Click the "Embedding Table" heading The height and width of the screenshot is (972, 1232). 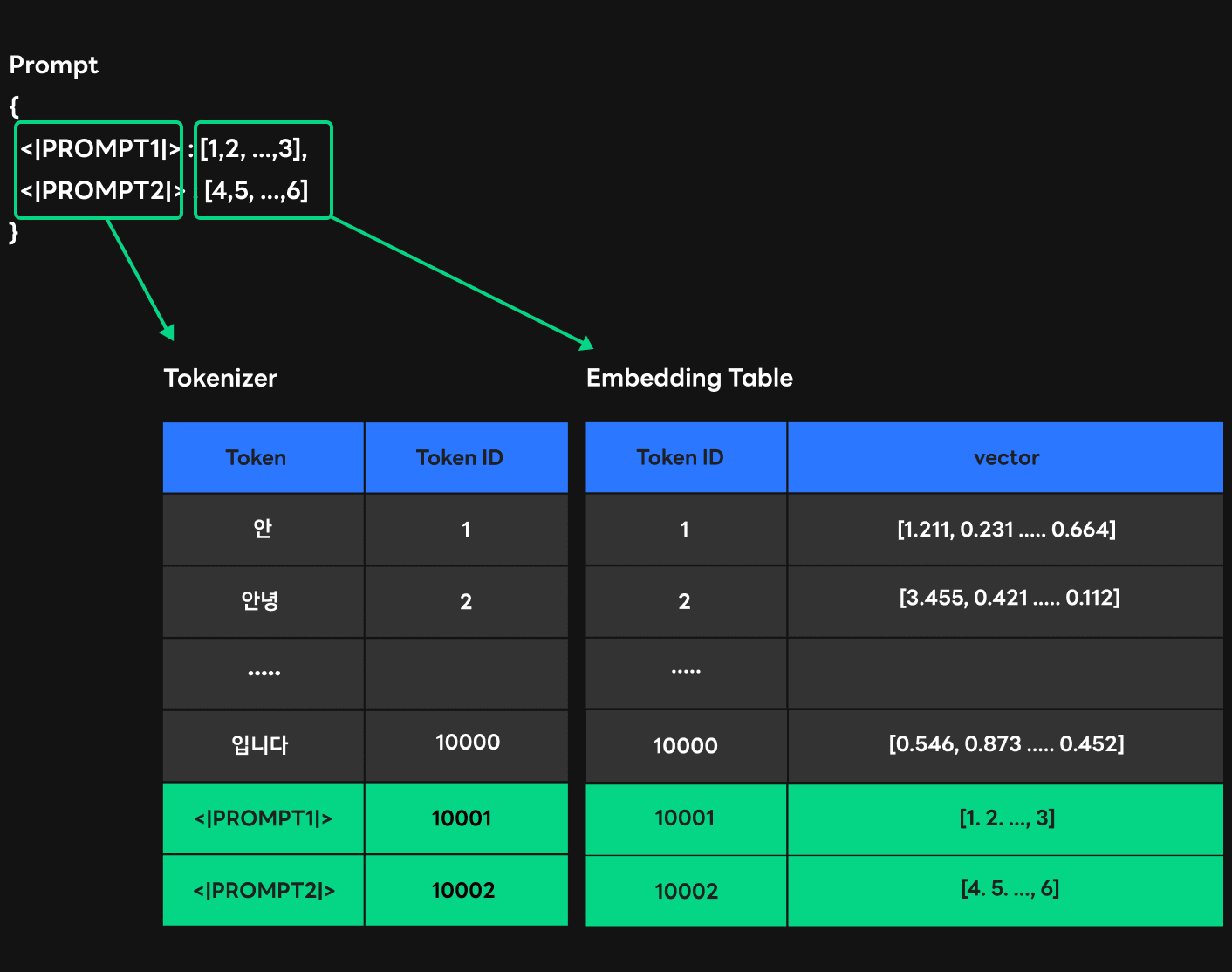[x=689, y=378]
